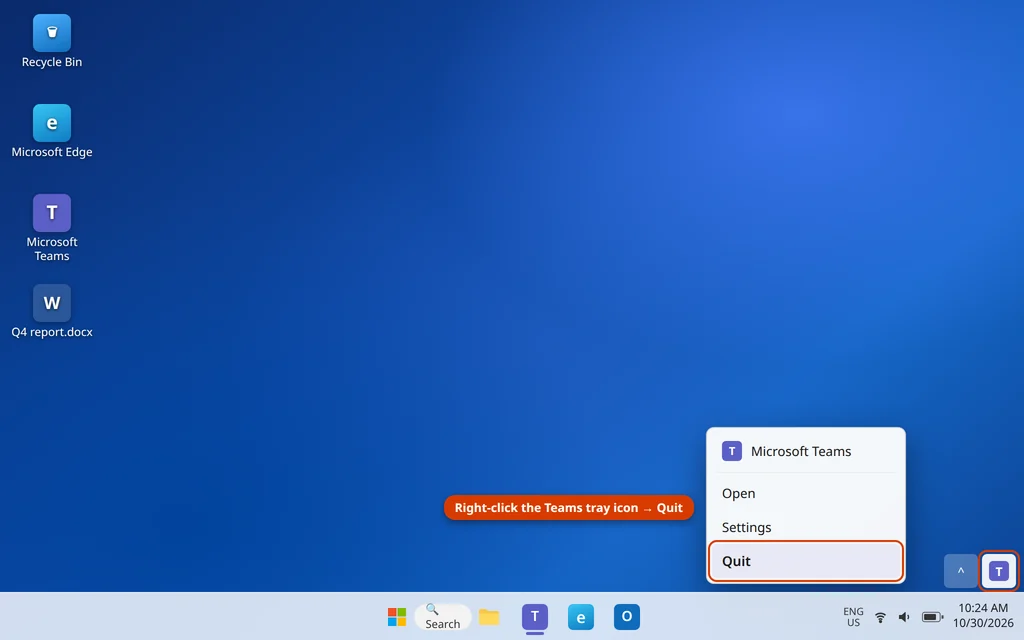This screenshot has height=640, width=1024.
Task: Choose Open in the Teams tray menu
Action: 805,493
